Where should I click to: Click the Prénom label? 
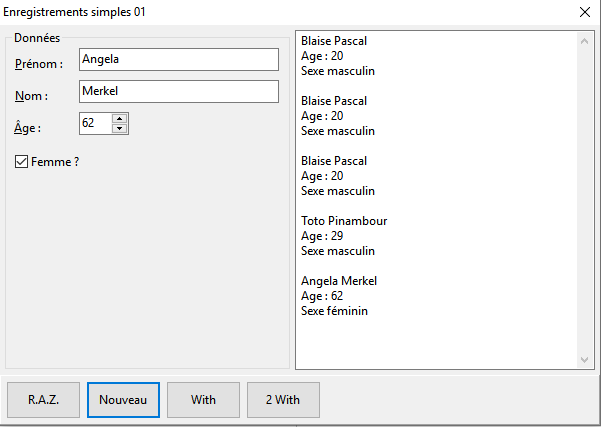[39, 64]
